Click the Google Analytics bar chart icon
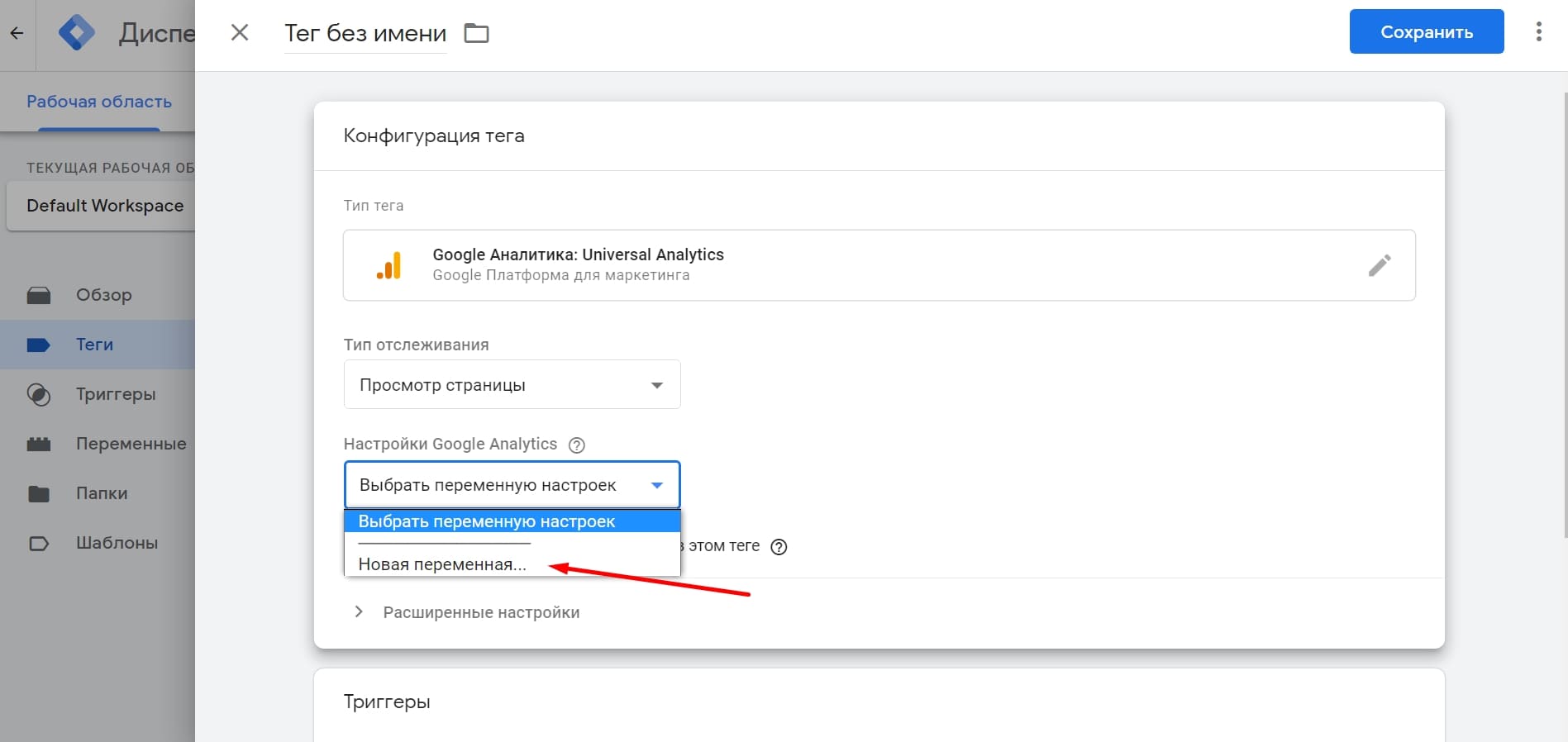 click(x=389, y=265)
